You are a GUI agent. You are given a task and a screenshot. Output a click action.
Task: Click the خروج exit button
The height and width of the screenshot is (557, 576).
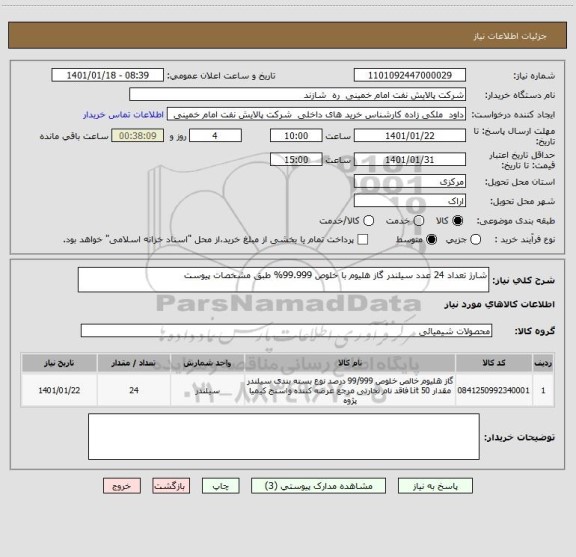pyautogui.click(x=122, y=486)
